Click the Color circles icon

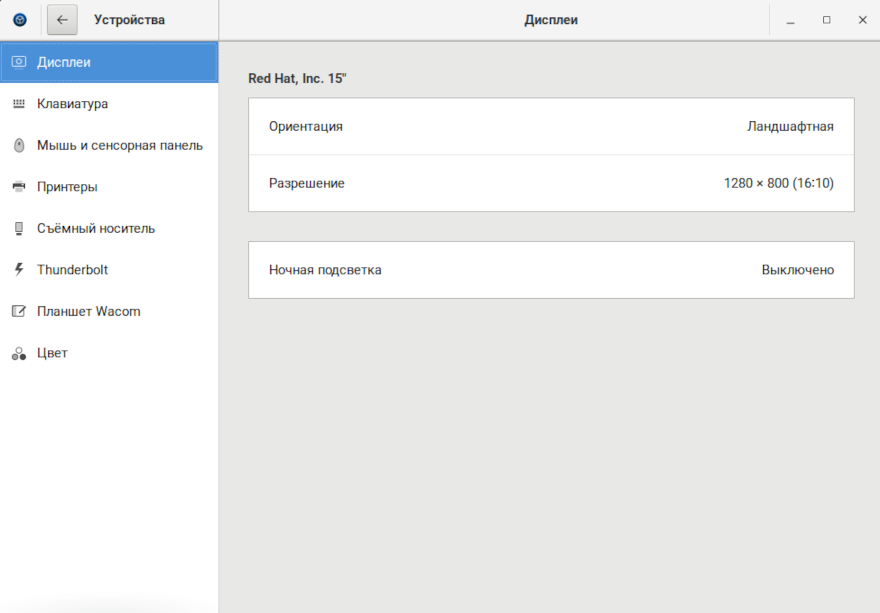click(x=18, y=354)
